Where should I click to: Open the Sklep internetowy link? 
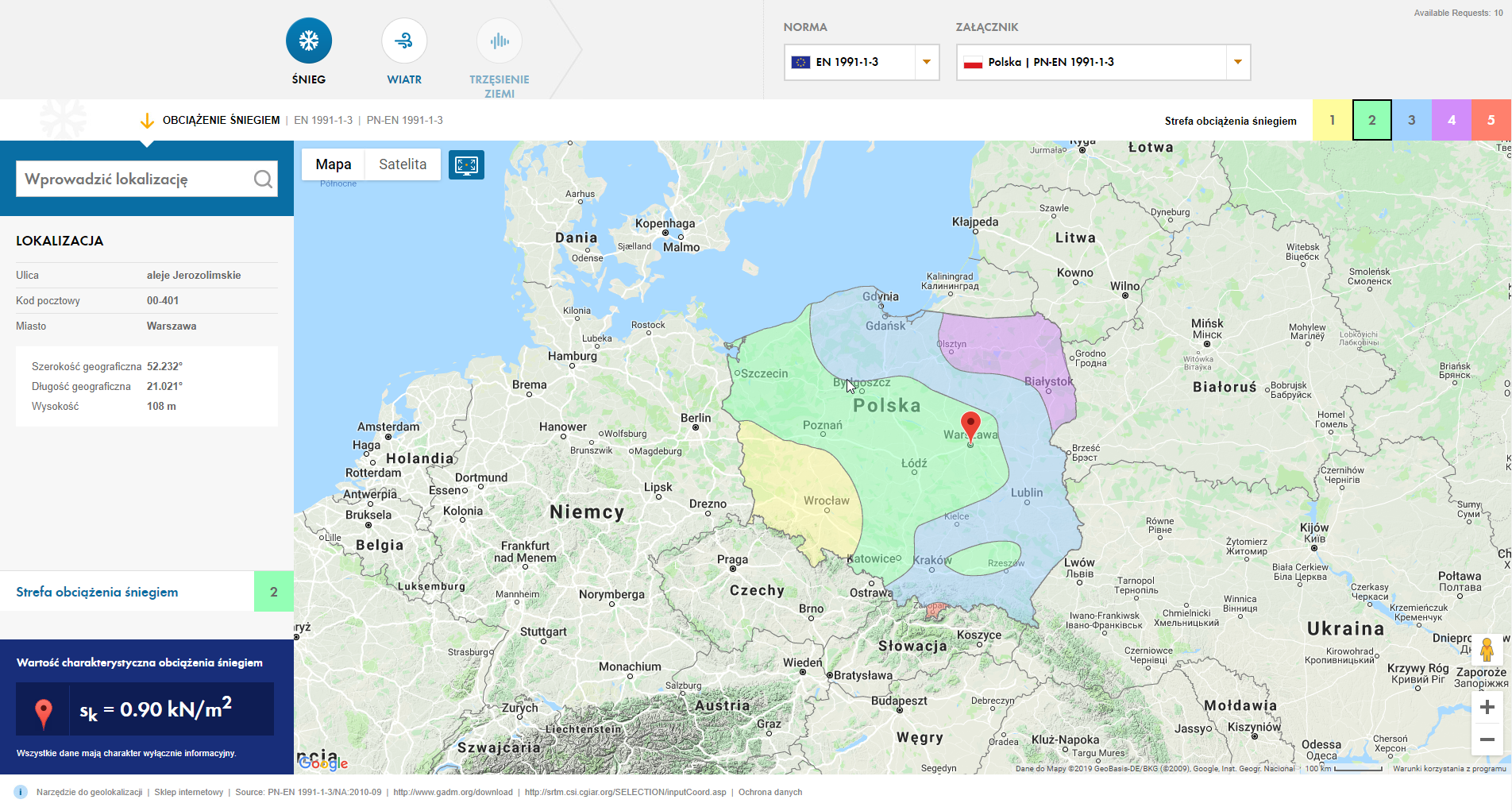pyautogui.click(x=189, y=792)
